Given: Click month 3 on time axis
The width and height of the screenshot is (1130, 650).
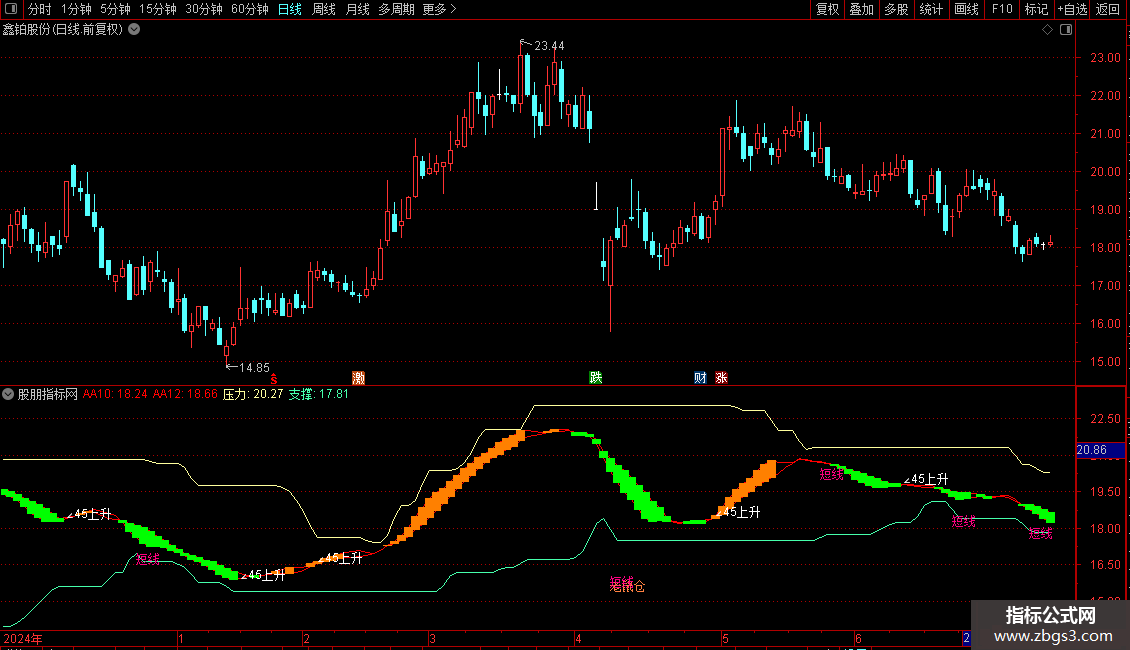Looking at the screenshot, I should point(432,638).
